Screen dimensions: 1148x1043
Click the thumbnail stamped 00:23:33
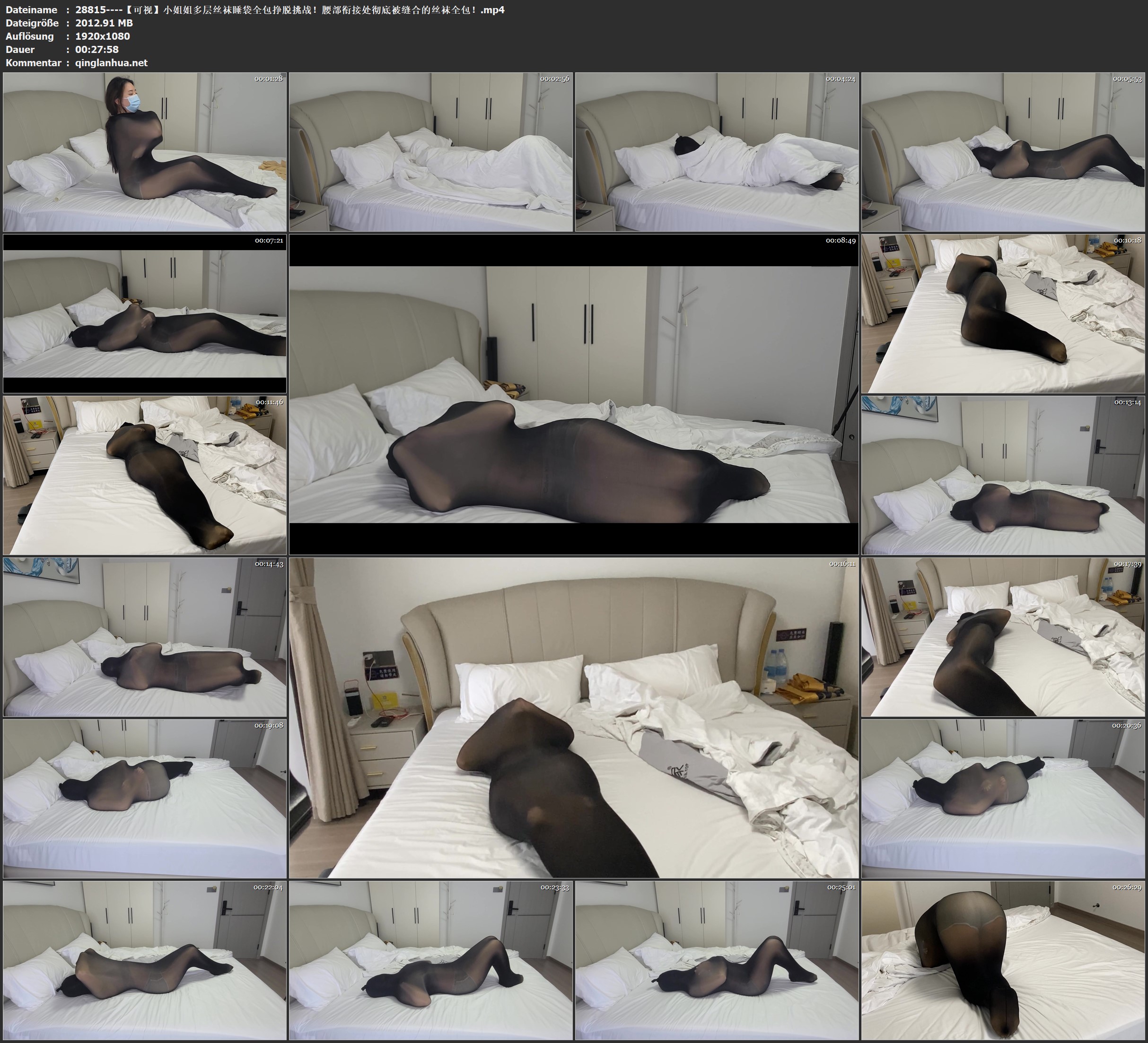coord(430,960)
